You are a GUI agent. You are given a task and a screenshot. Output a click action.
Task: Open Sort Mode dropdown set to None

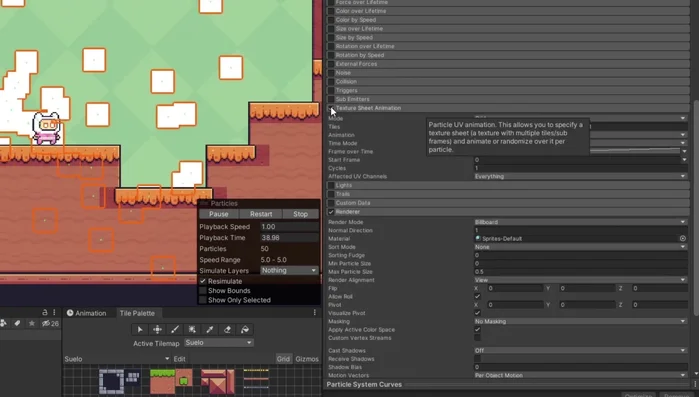click(580, 247)
